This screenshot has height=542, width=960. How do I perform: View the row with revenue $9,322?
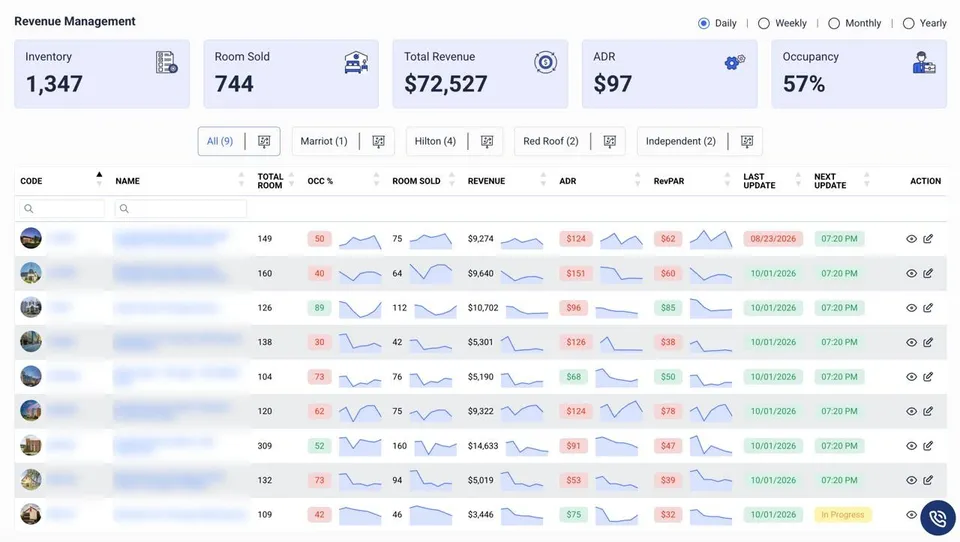911,412
